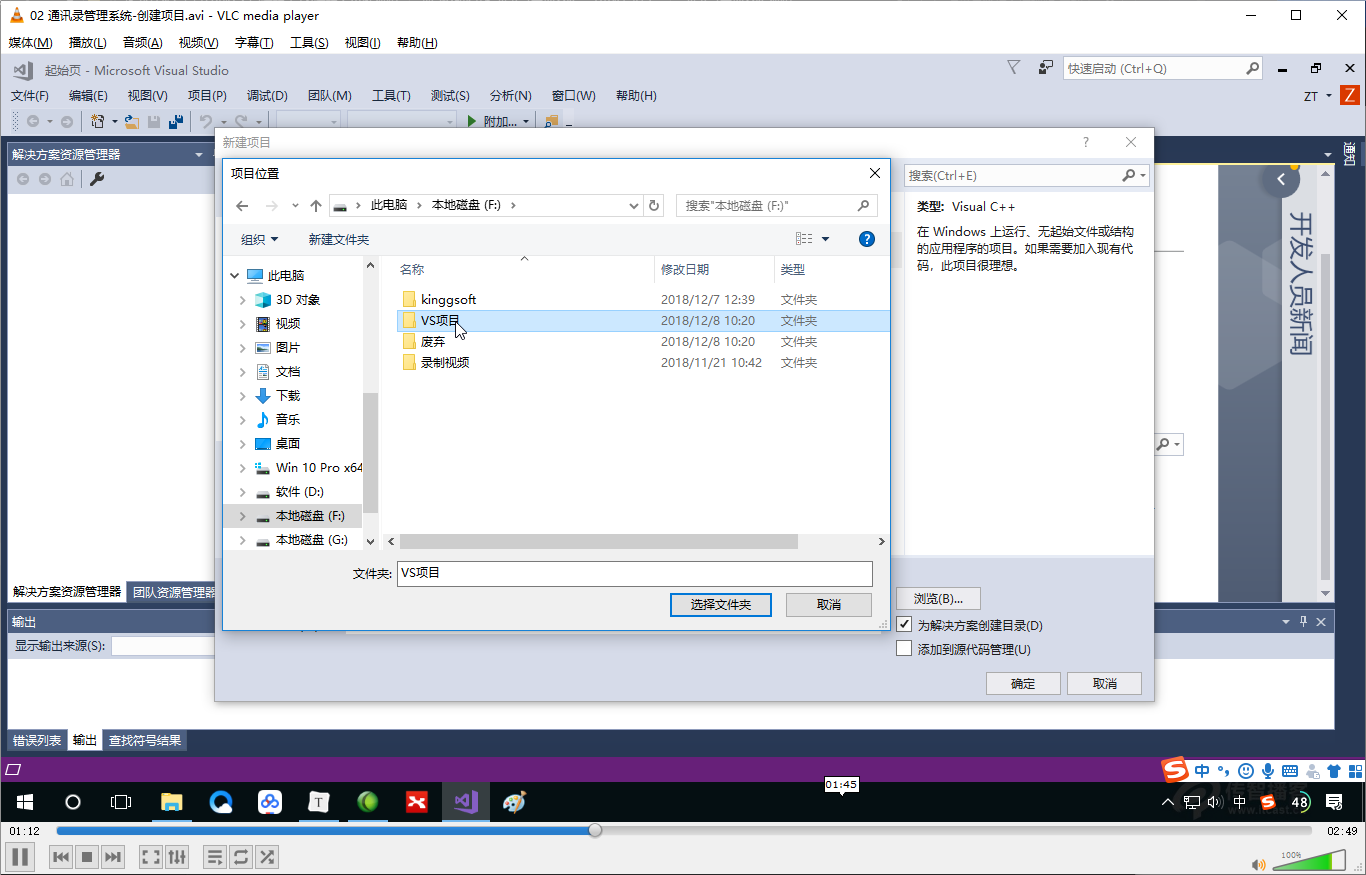Image resolution: width=1366 pixels, height=875 pixels.
Task: Open VLC 音频(A) menu
Action: tap(142, 42)
